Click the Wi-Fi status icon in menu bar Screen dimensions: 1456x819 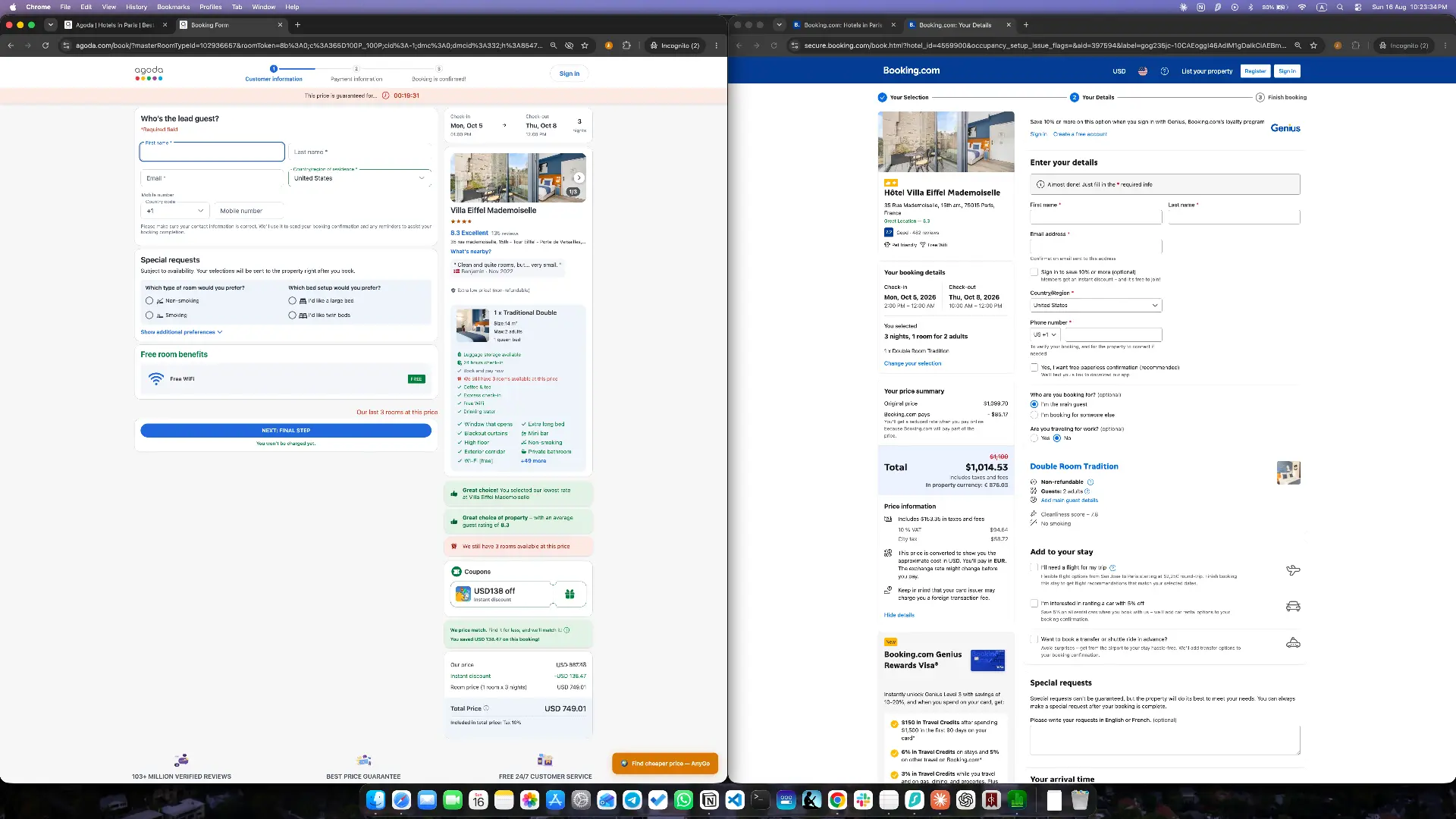click(x=1302, y=7)
